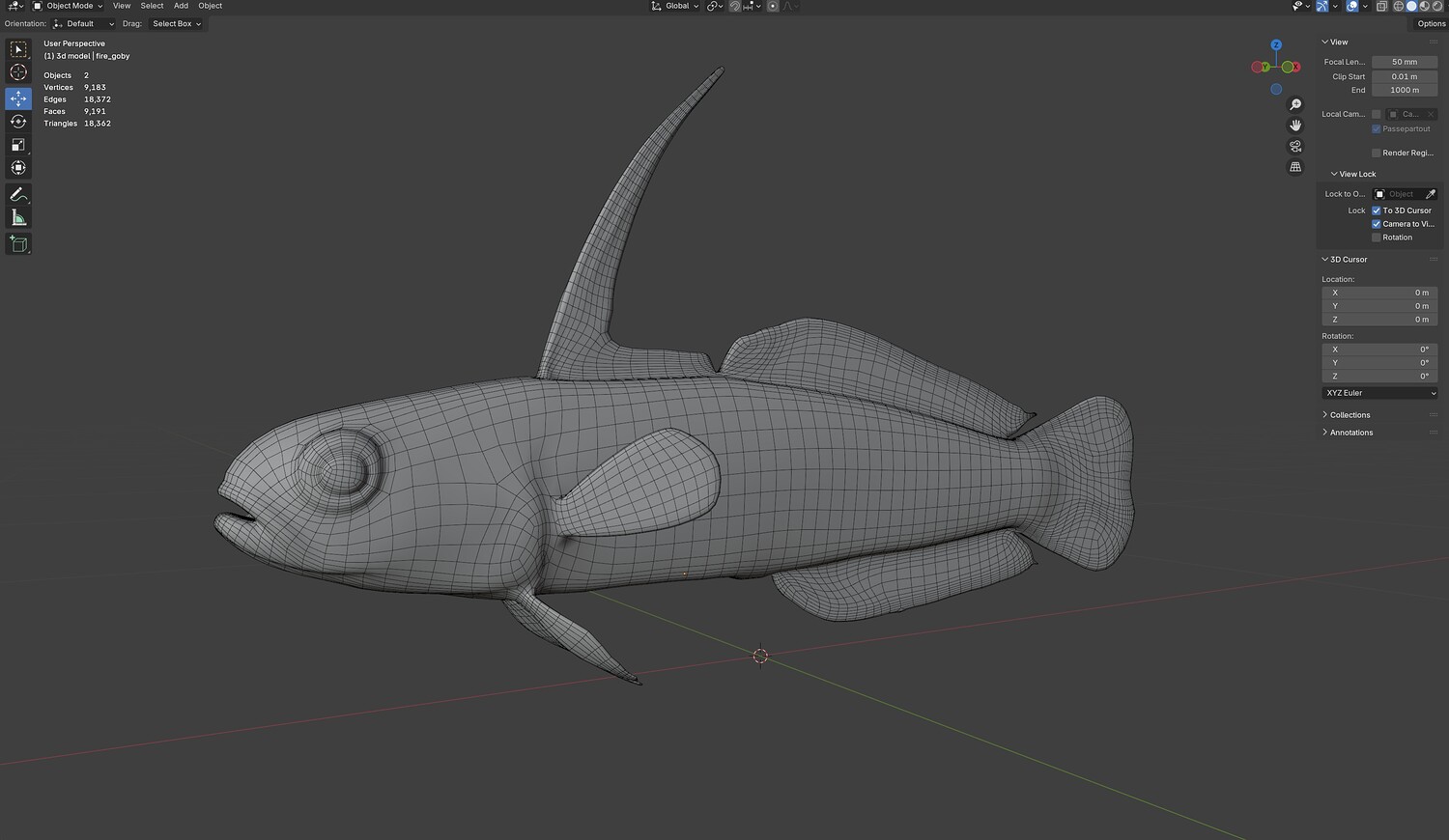The width and height of the screenshot is (1449, 840).
Task: Select the Add Cube tool
Action: tap(18, 244)
